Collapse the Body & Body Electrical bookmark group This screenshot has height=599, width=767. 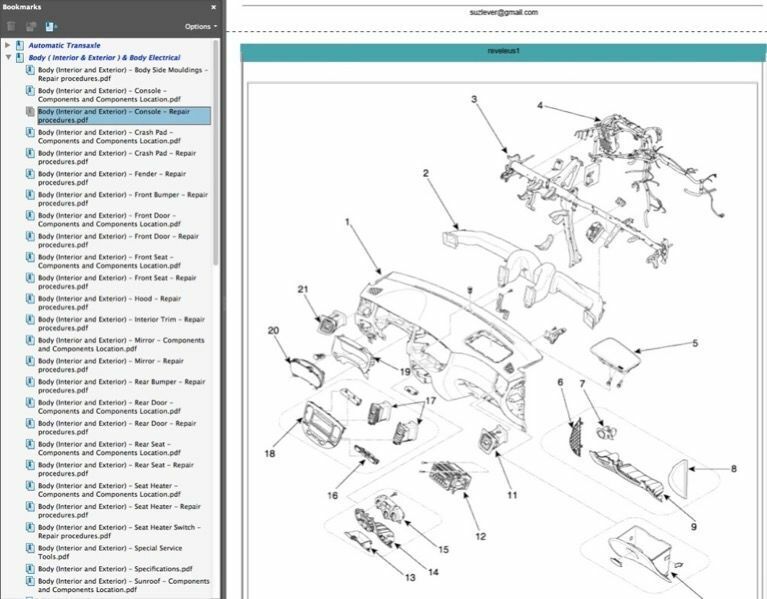(8, 58)
